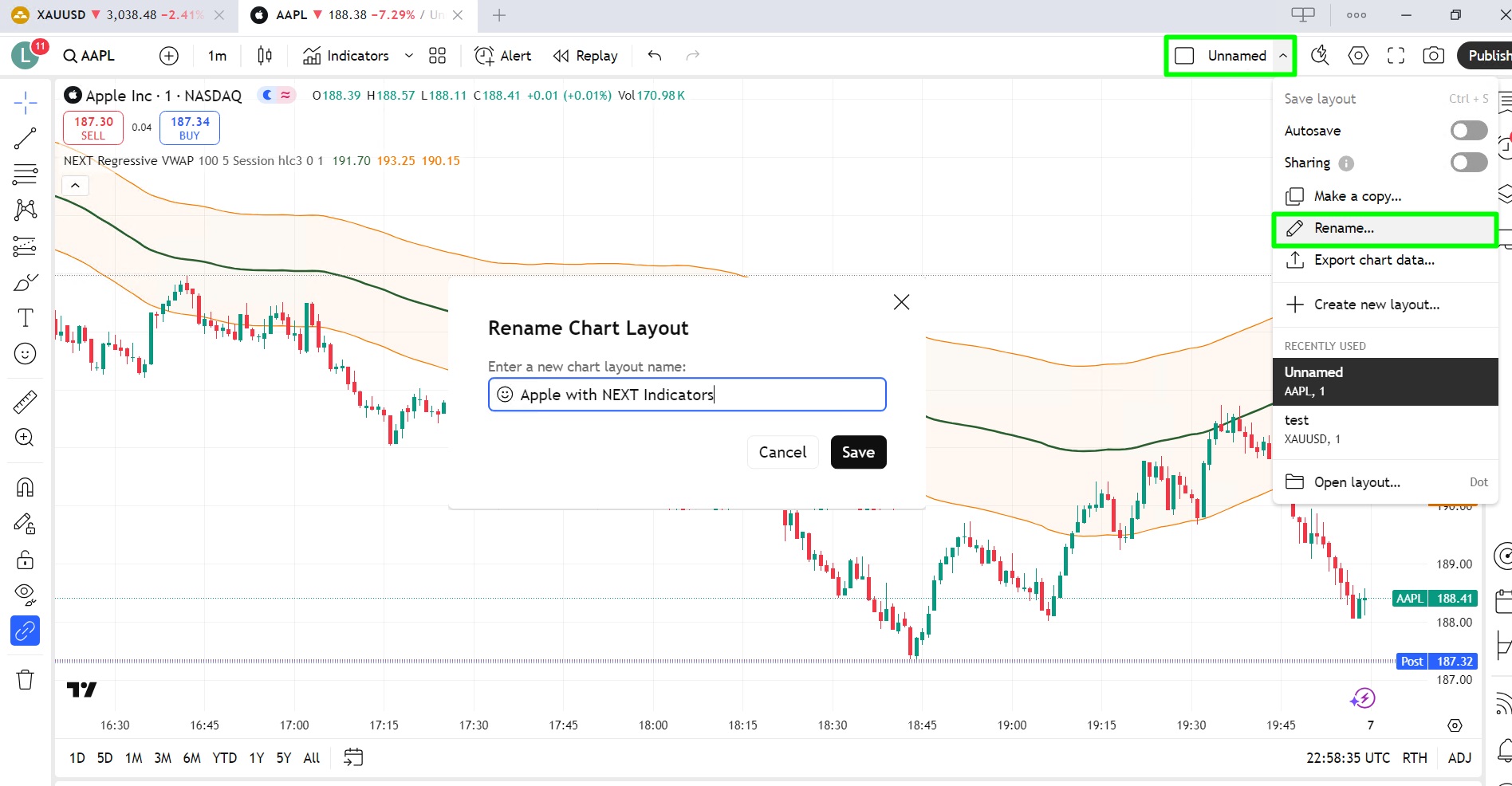Click the magnet mode icon
Image resolution: width=1512 pixels, height=786 pixels.
25,487
